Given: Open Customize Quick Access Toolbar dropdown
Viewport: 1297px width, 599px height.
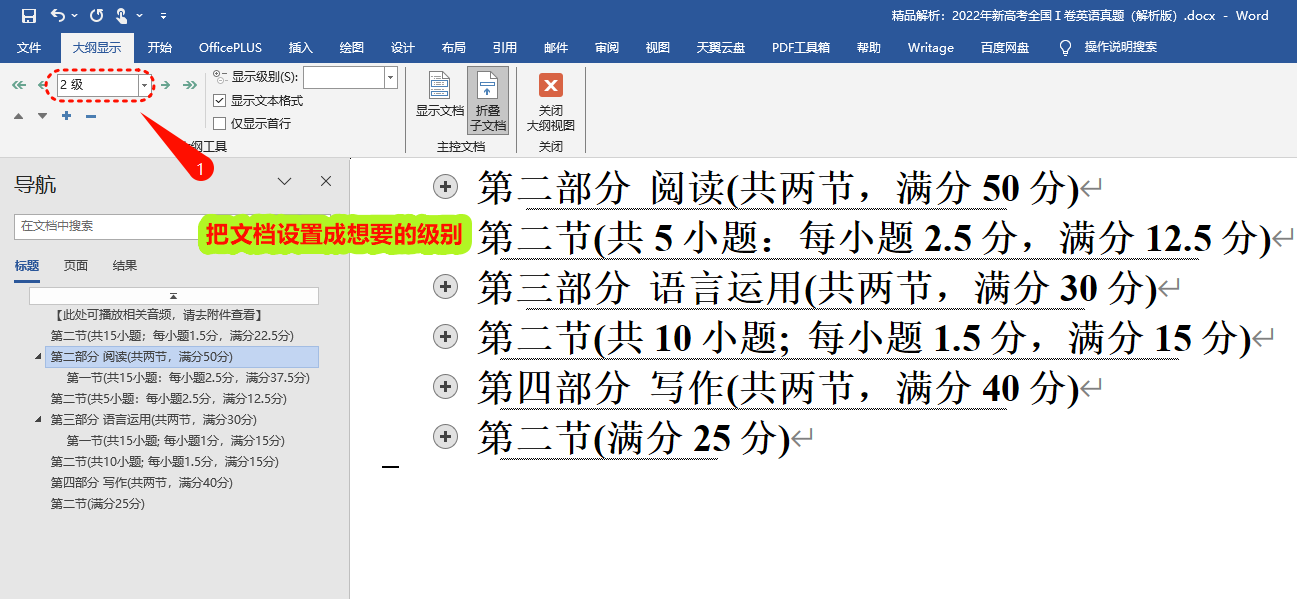Looking at the screenshot, I should point(163,16).
